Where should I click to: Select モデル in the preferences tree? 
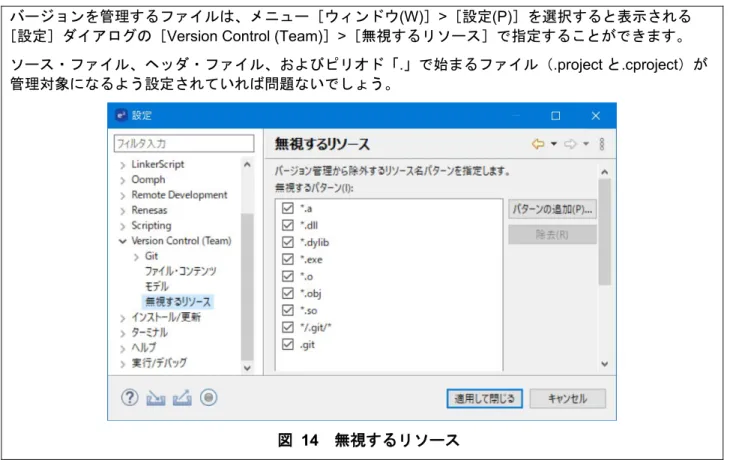156,286
